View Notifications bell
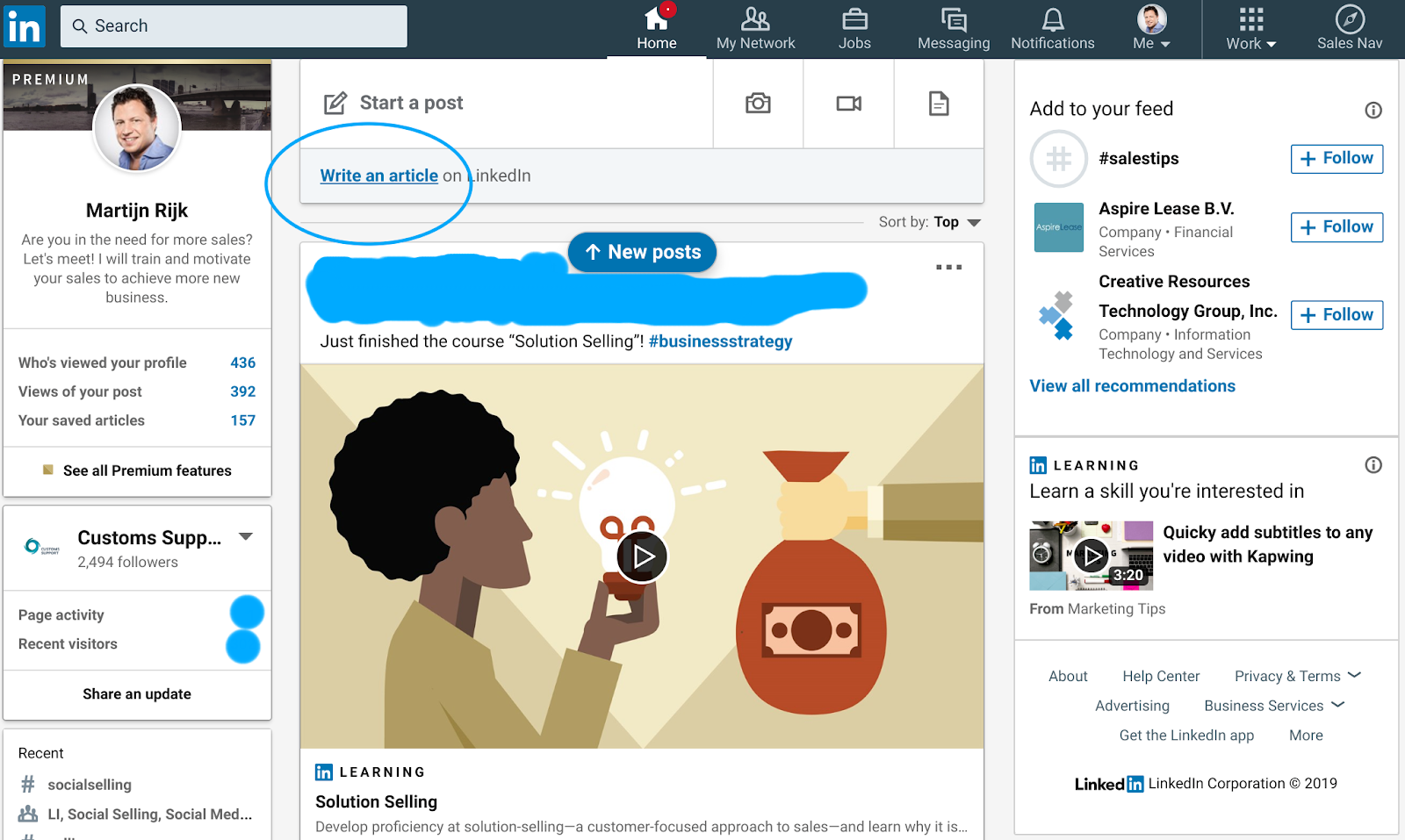 1053,29
